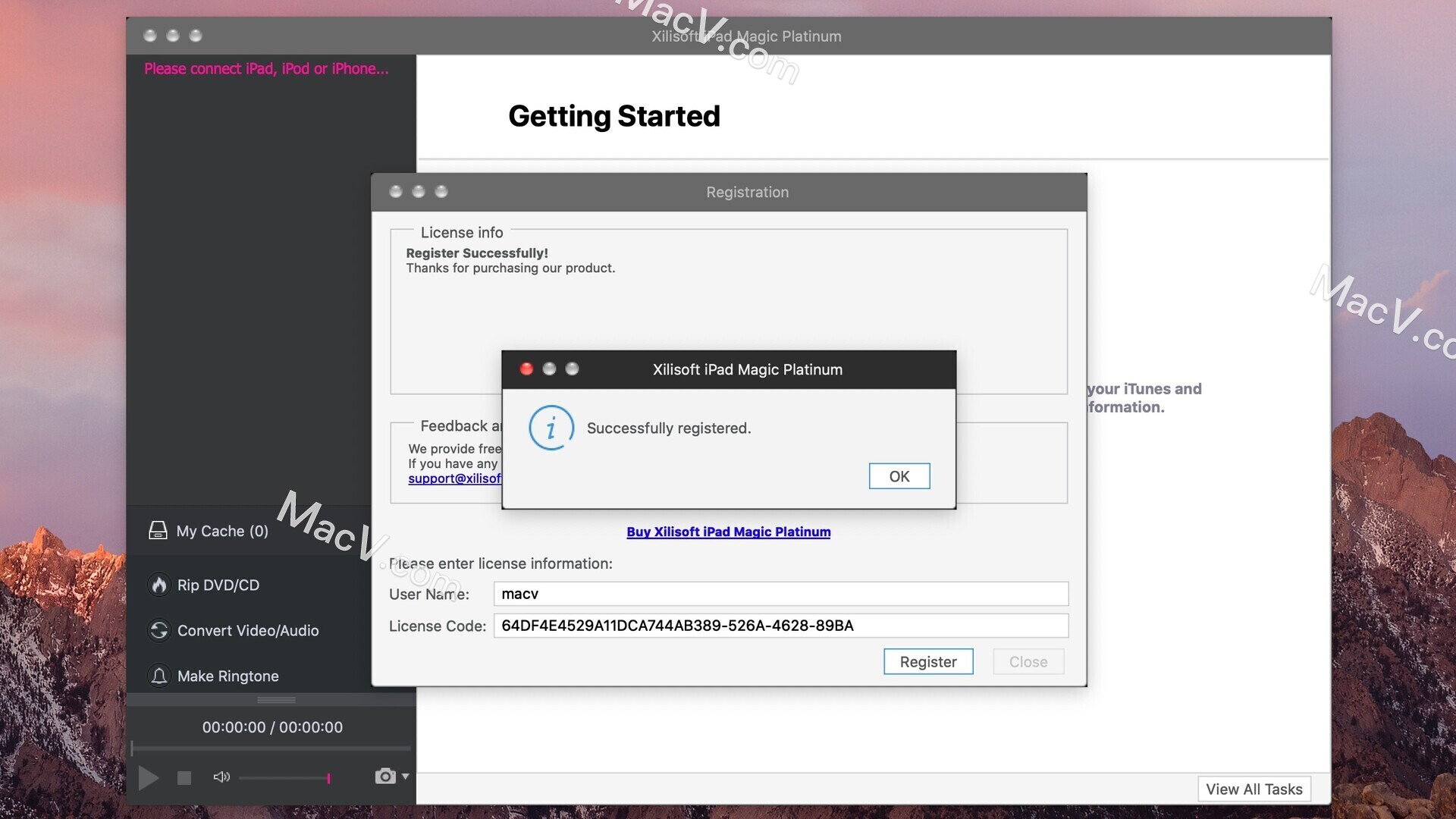
Task: Mute audio using the speaker icon
Action: (221, 777)
